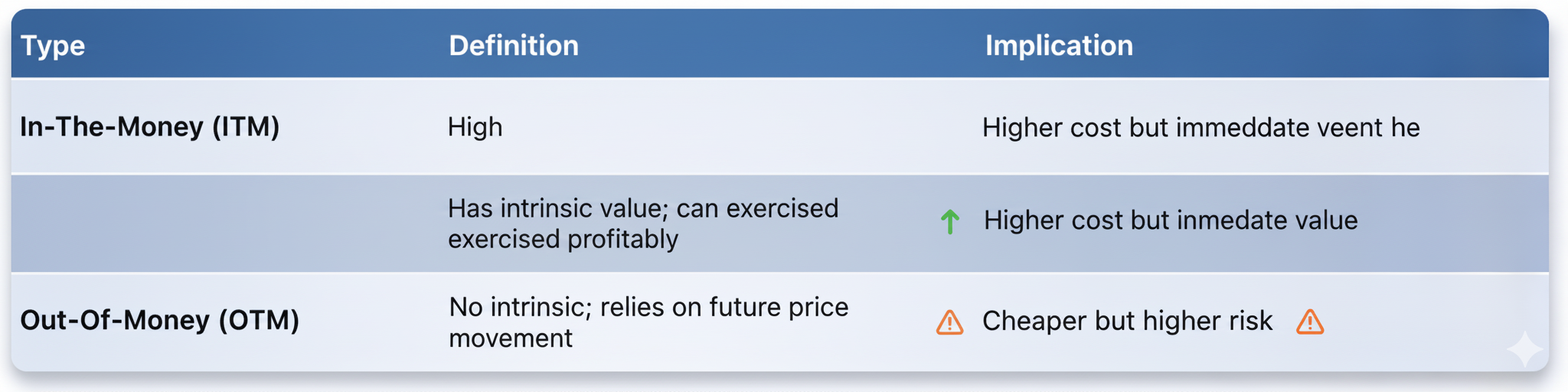This screenshot has height=392, width=1568.
Task: Click 'exercised profitably' text line
Action: tap(563, 240)
